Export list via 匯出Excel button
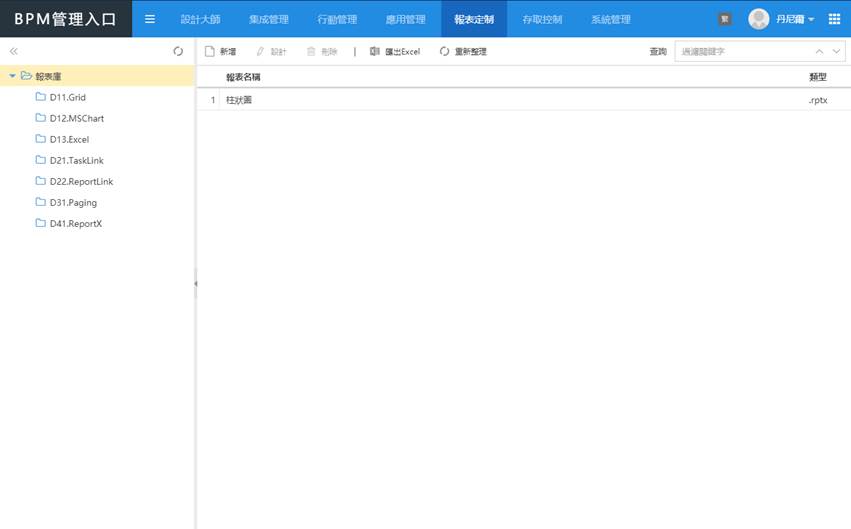This screenshot has width=851, height=529. 395,52
